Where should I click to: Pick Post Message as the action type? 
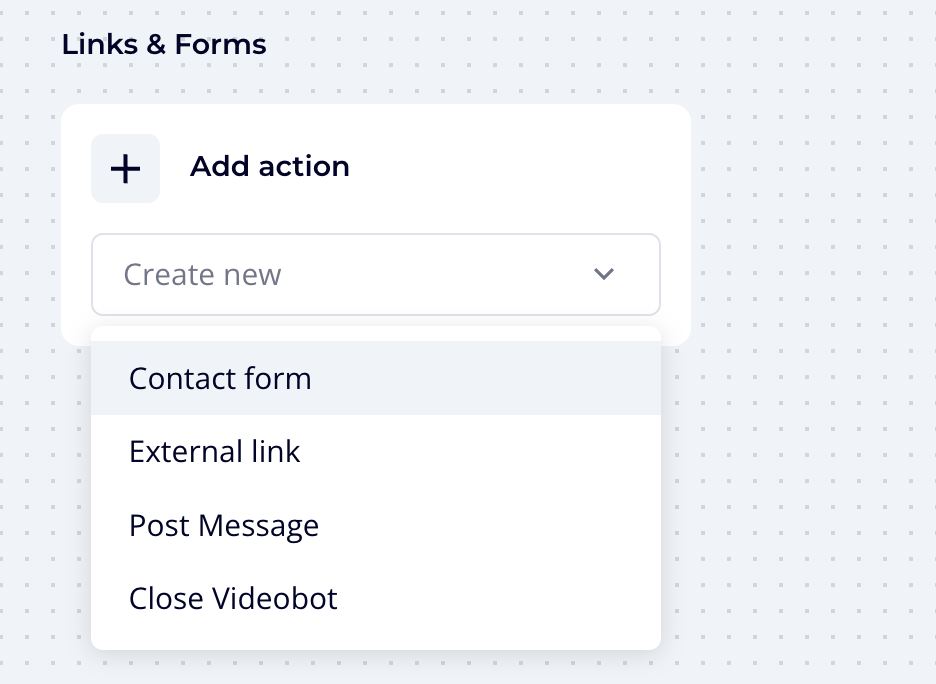(223, 525)
